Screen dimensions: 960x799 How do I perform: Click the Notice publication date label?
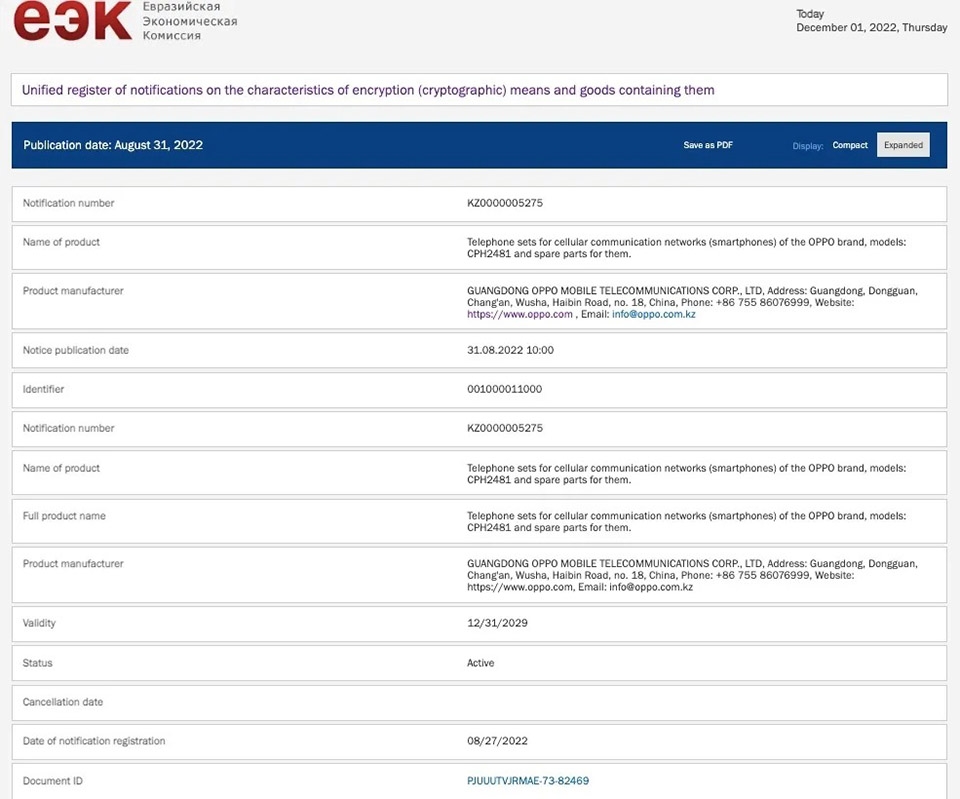pyautogui.click(x=75, y=350)
